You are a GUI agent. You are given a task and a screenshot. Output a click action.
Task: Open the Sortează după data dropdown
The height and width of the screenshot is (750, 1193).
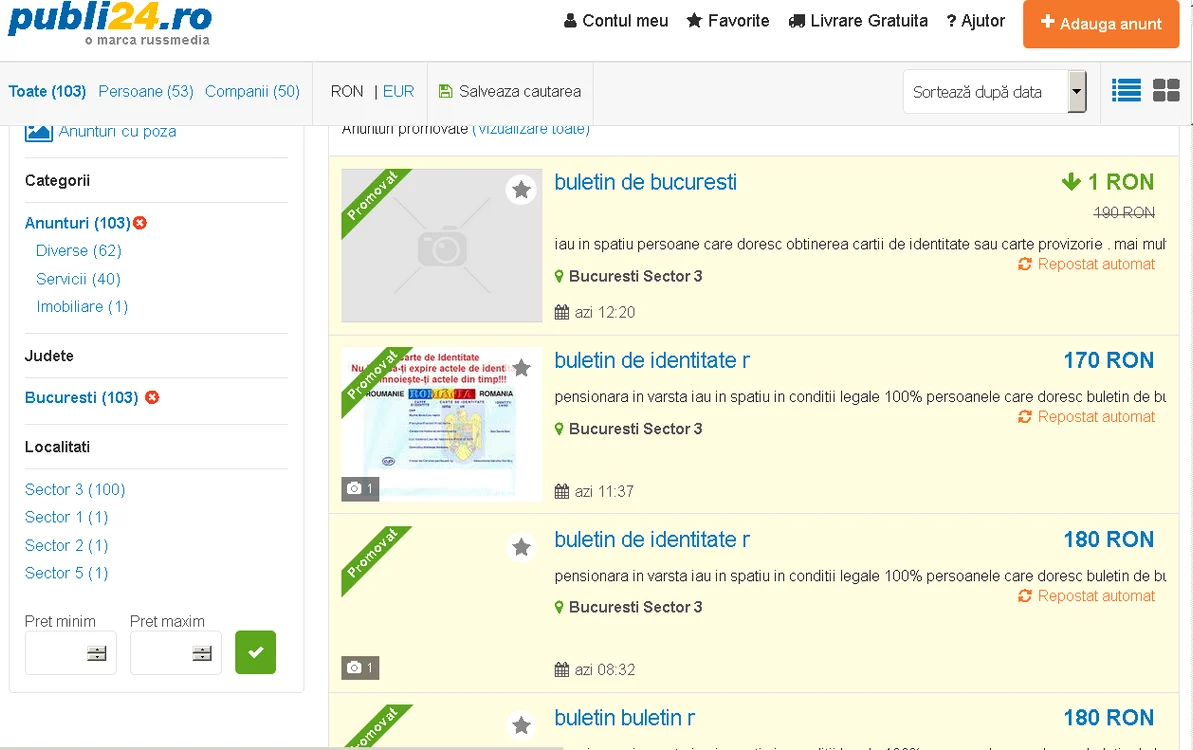pos(994,91)
